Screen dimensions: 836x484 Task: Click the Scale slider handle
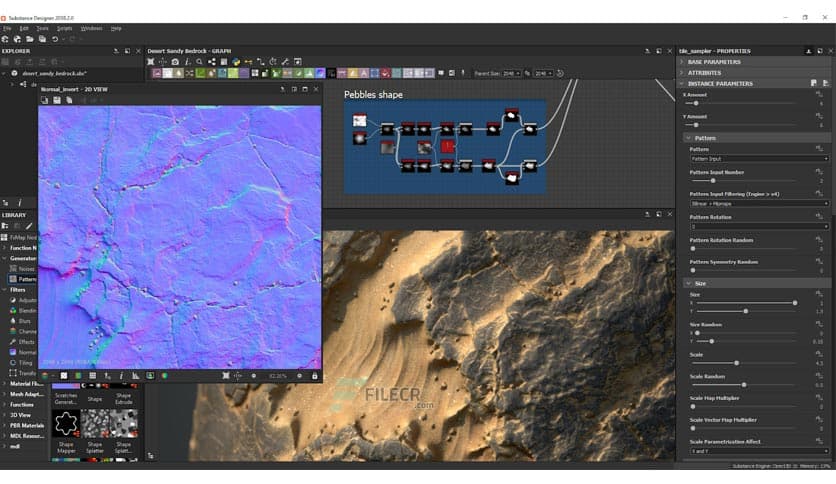click(736, 363)
